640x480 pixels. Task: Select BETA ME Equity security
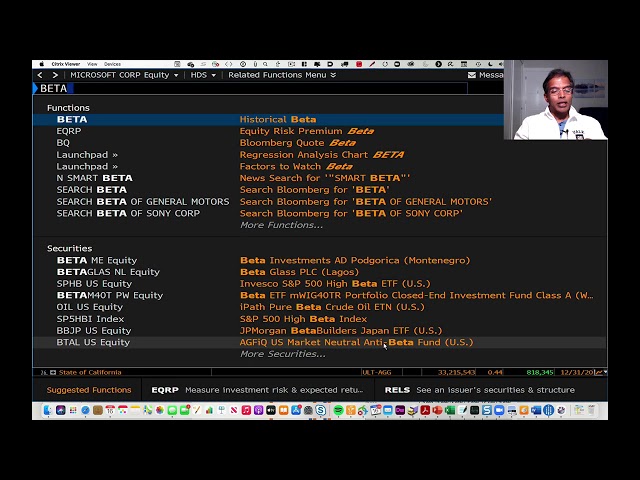click(320, 260)
